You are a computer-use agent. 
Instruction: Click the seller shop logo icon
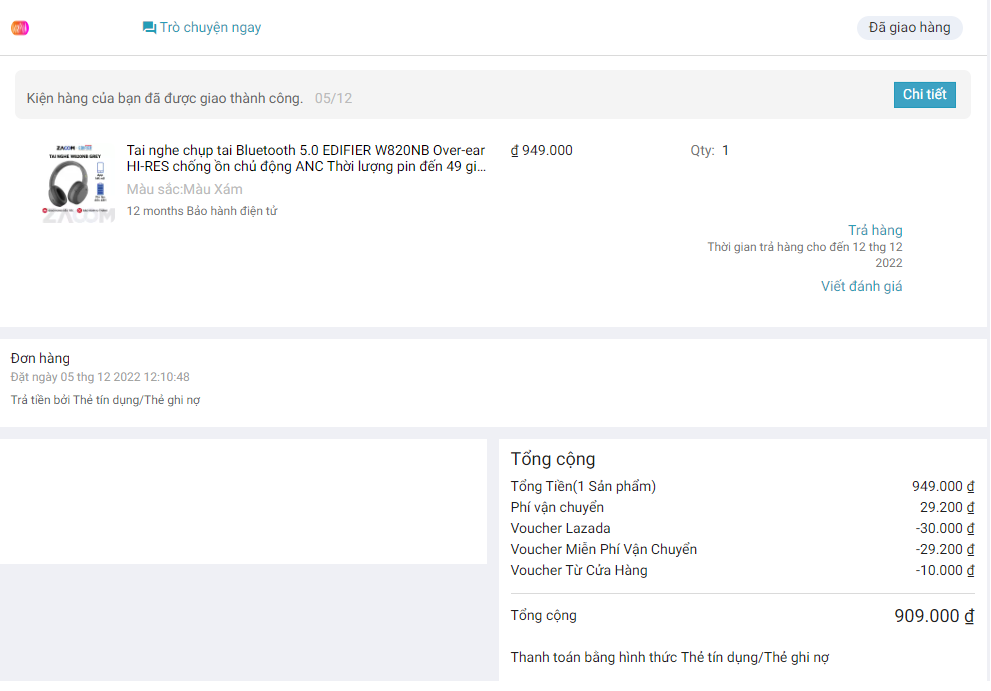click(x=20, y=28)
